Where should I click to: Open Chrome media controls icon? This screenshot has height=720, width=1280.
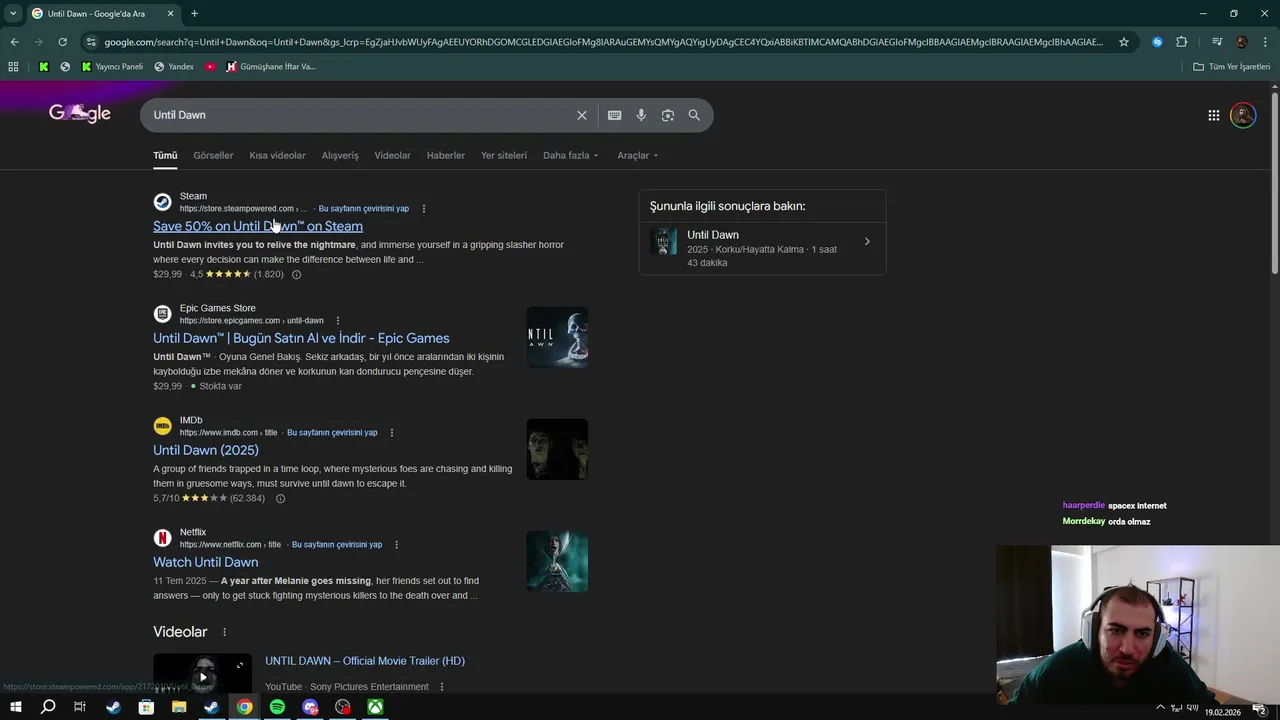pyautogui.click(x=1217, y=42)
